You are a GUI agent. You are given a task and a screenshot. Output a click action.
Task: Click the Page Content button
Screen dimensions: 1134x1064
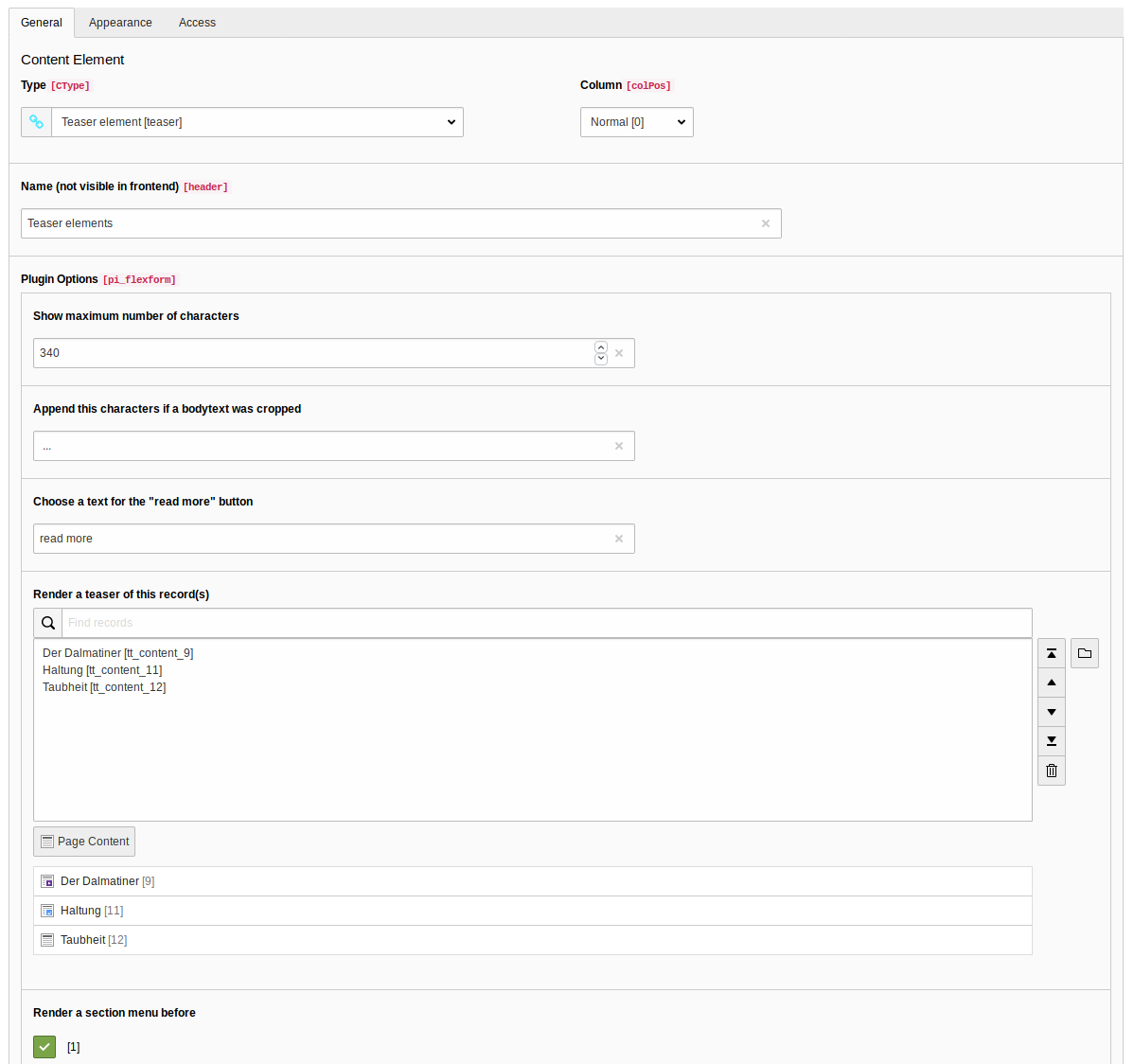(84, 842)
